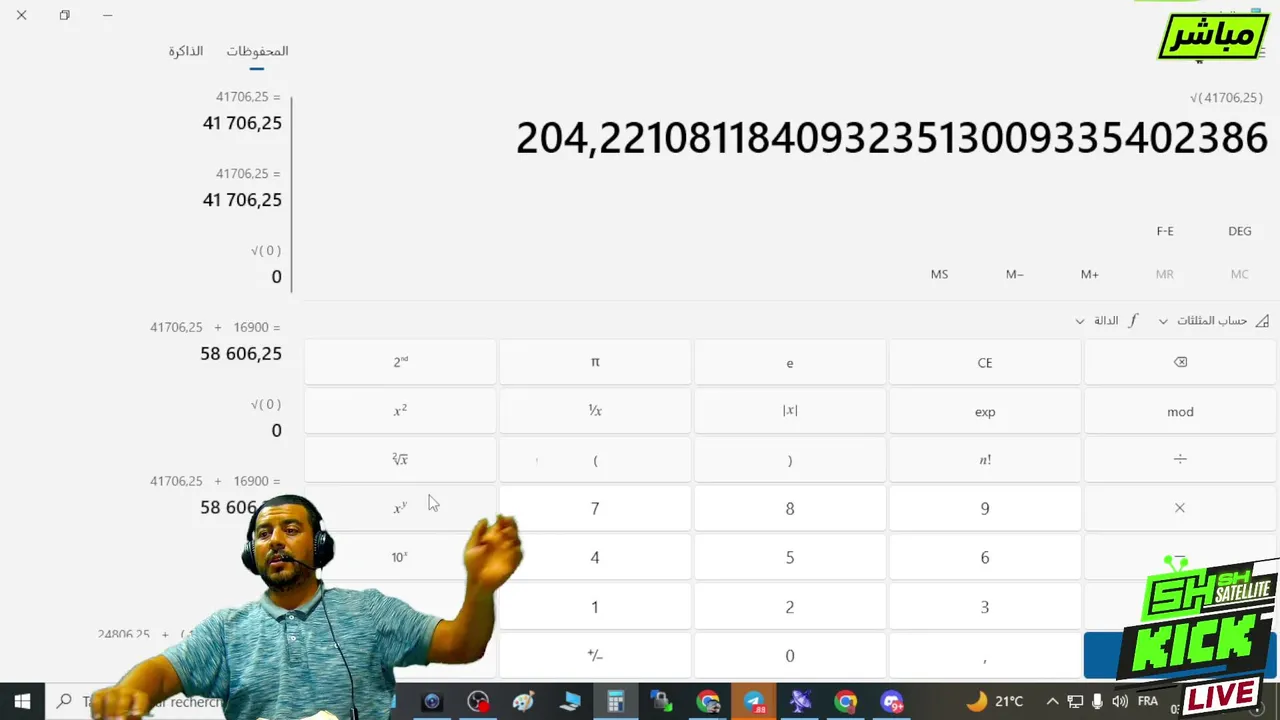
Task: Open the Windows Start menu
Action: pos(22,701)
